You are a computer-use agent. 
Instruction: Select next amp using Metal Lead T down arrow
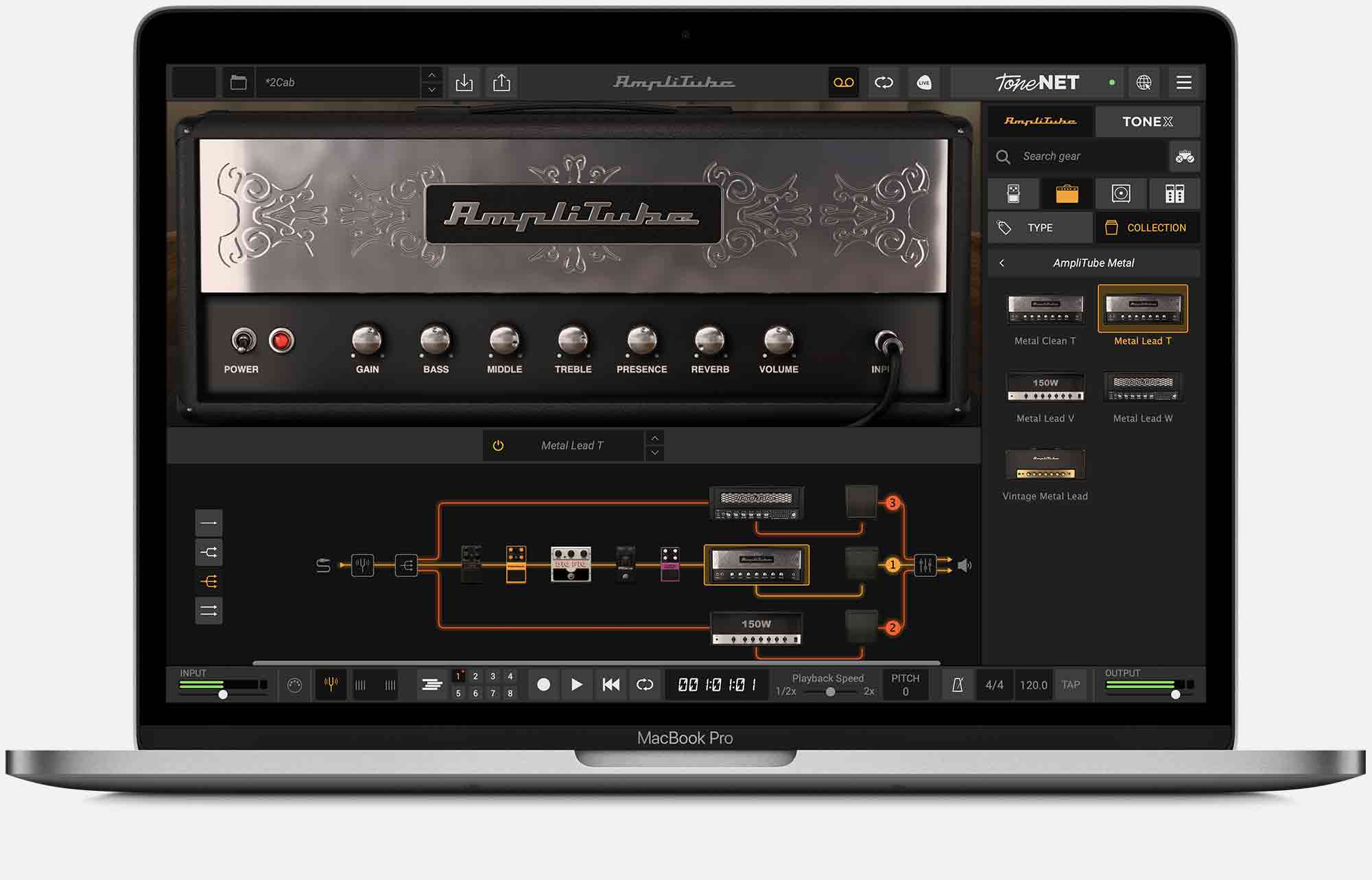coord(655,453)
